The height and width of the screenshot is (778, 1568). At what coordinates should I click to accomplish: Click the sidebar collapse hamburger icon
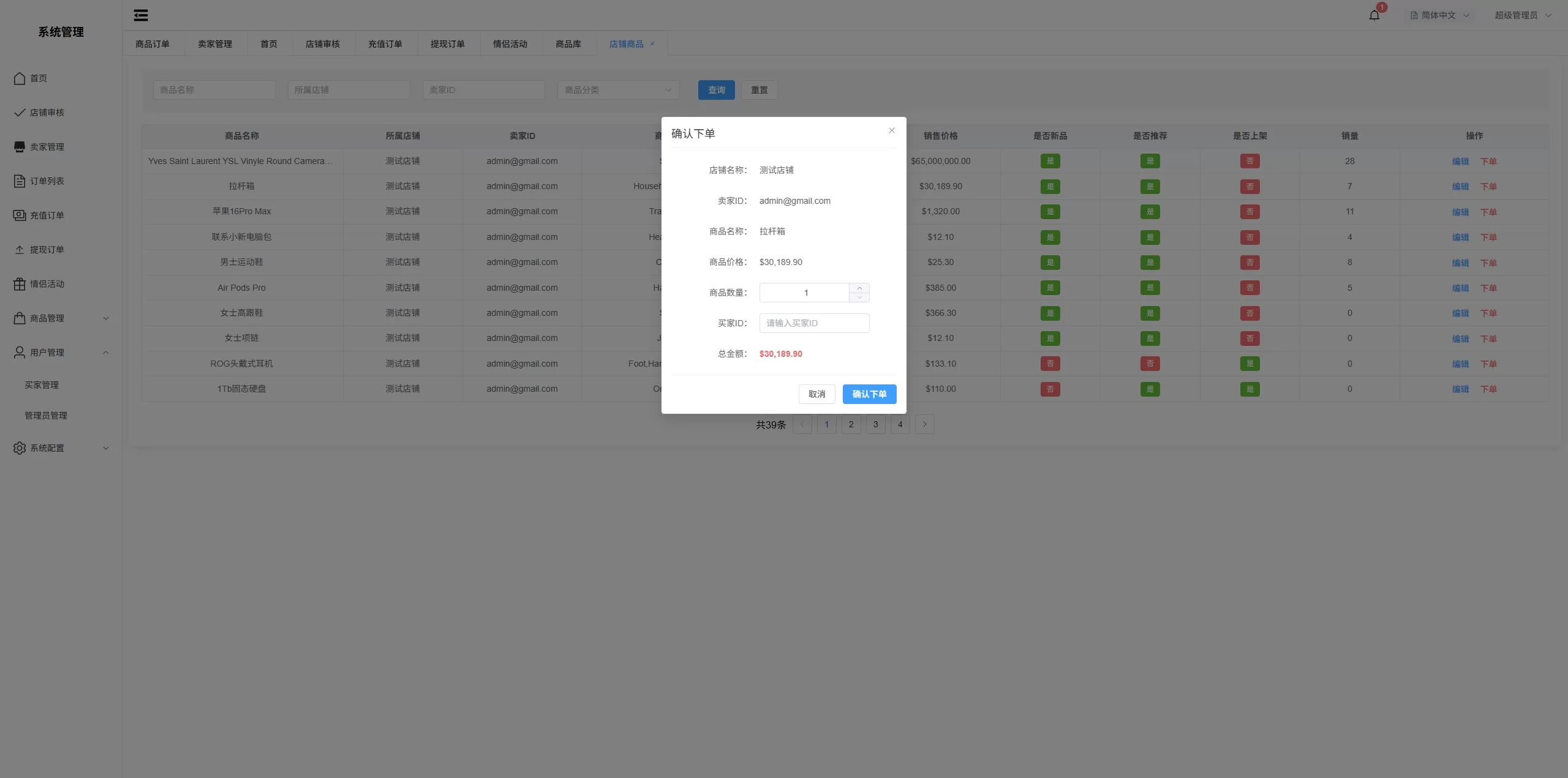[141, 15]
